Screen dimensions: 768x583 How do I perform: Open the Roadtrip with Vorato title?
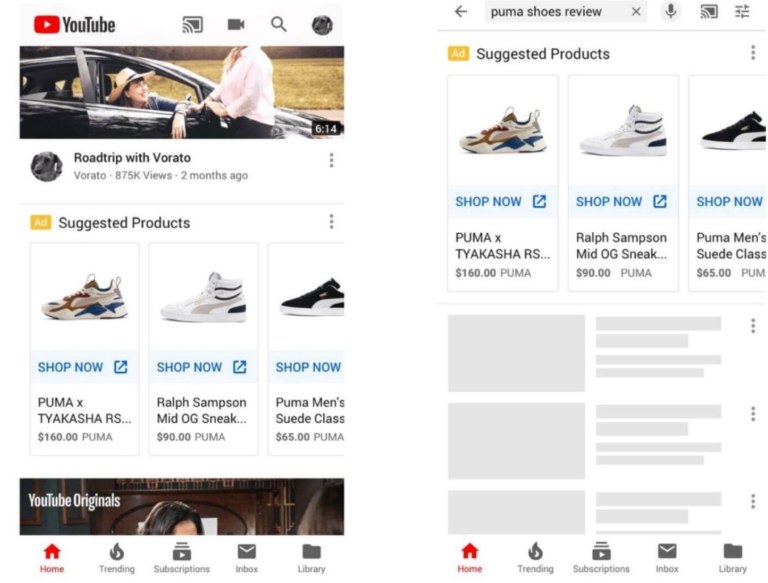tap(132, 158)
